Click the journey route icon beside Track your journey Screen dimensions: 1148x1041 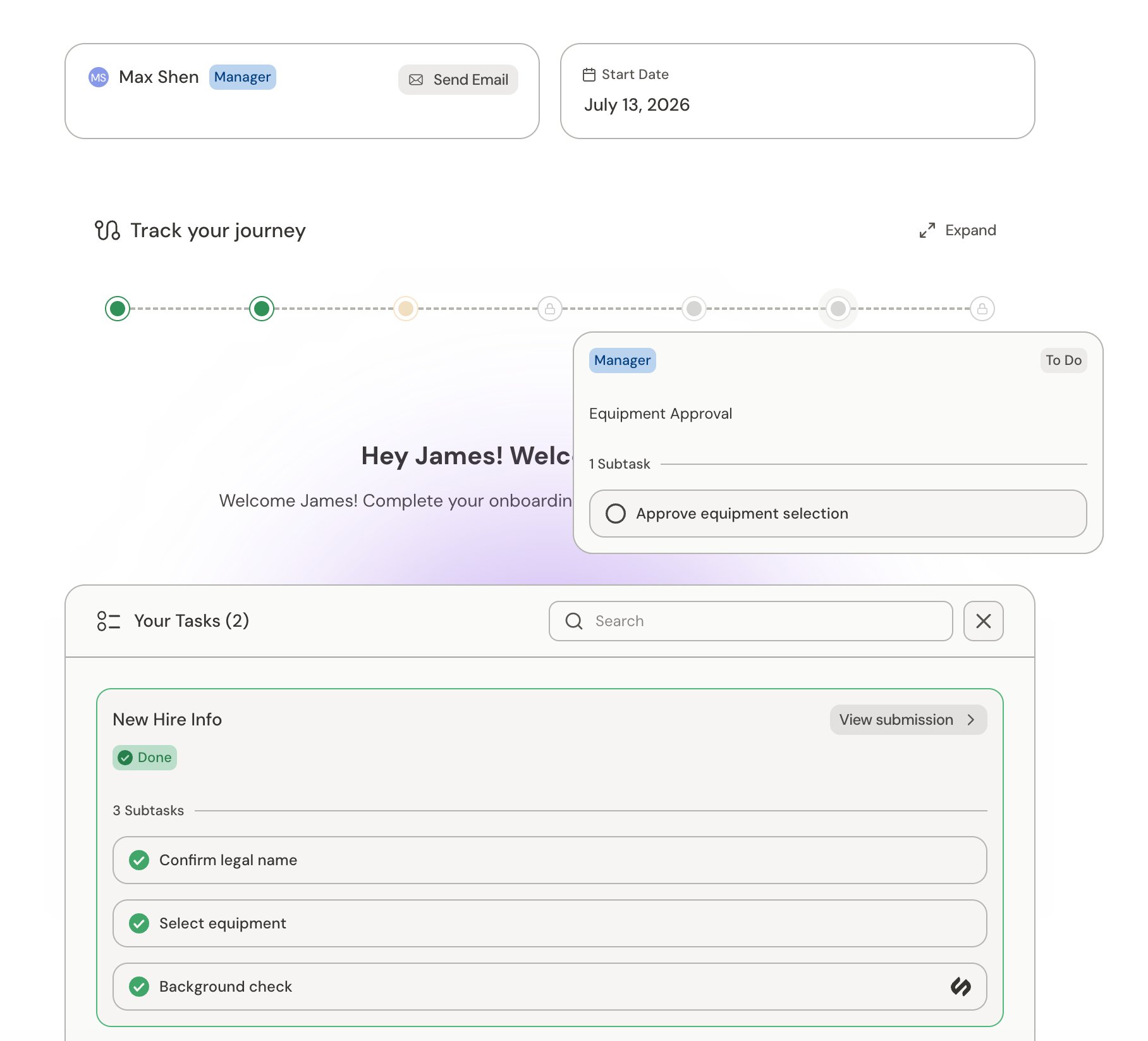click(x=107, y=230)
